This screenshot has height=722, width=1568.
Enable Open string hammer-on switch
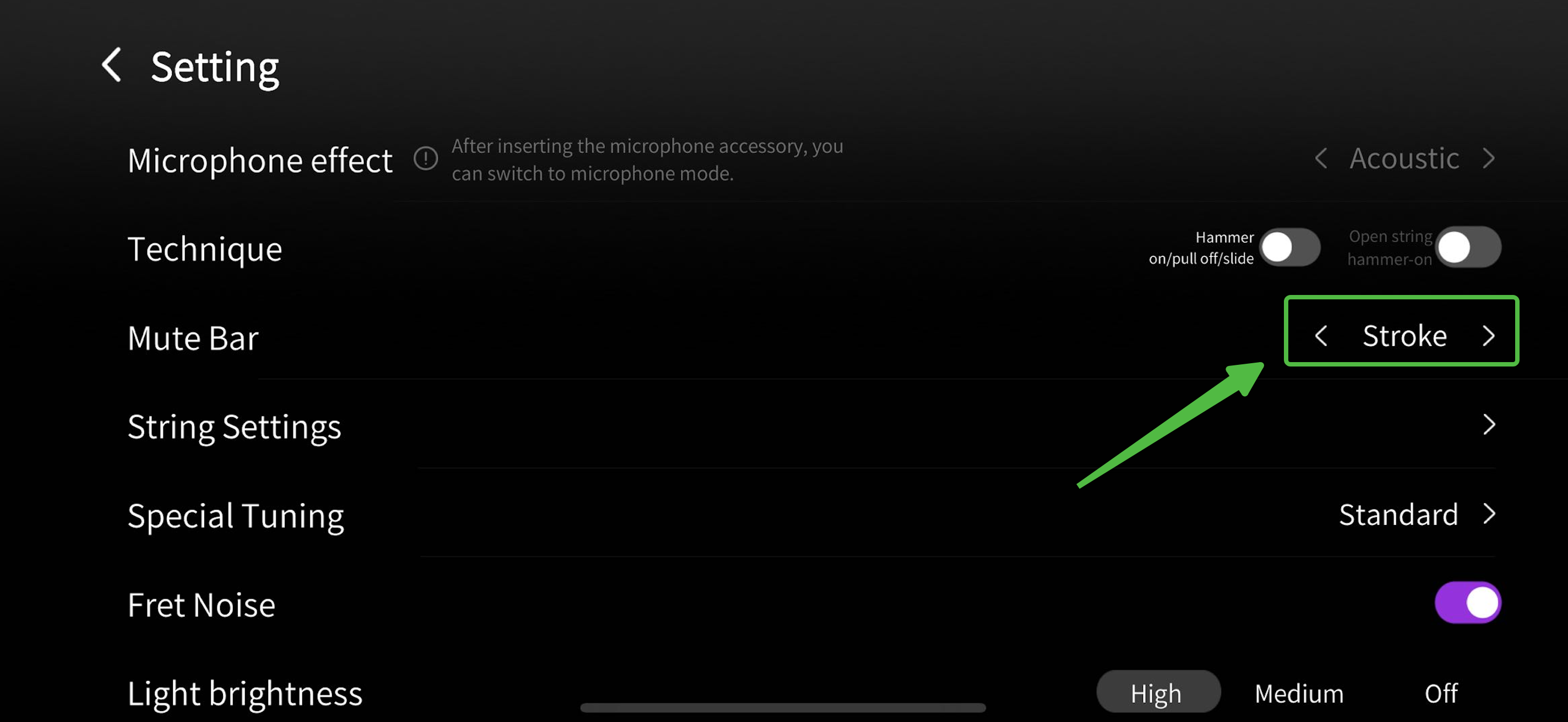coord(1468,248)
